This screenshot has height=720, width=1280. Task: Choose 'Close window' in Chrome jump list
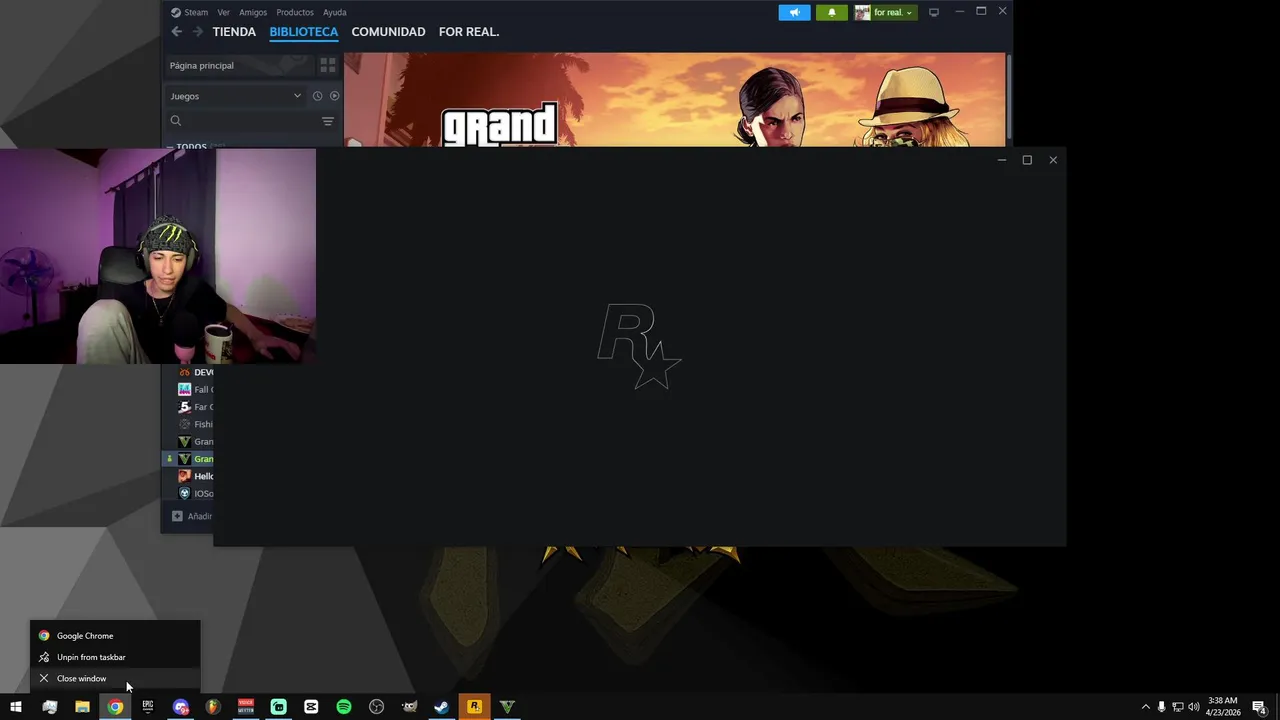coord(115,678)
